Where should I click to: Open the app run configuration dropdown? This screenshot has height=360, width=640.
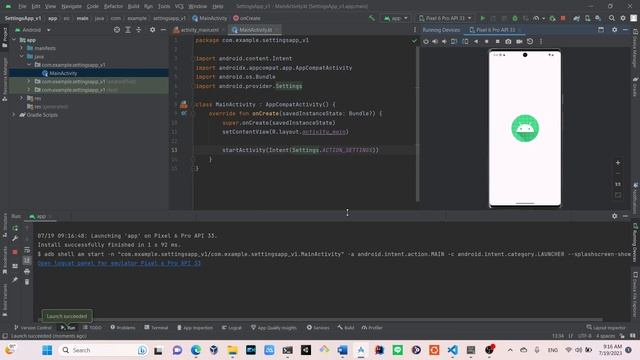[395, 18]
